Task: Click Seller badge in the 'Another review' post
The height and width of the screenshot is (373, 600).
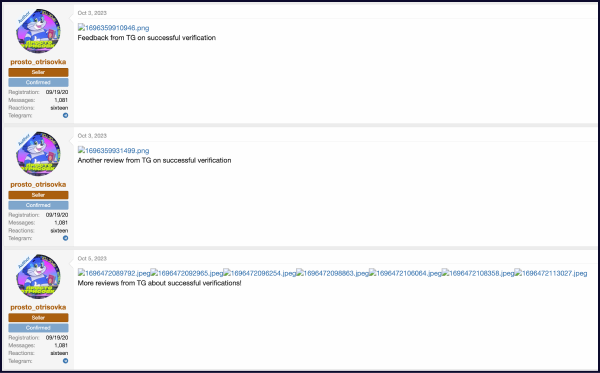Action: click(38, 195)
